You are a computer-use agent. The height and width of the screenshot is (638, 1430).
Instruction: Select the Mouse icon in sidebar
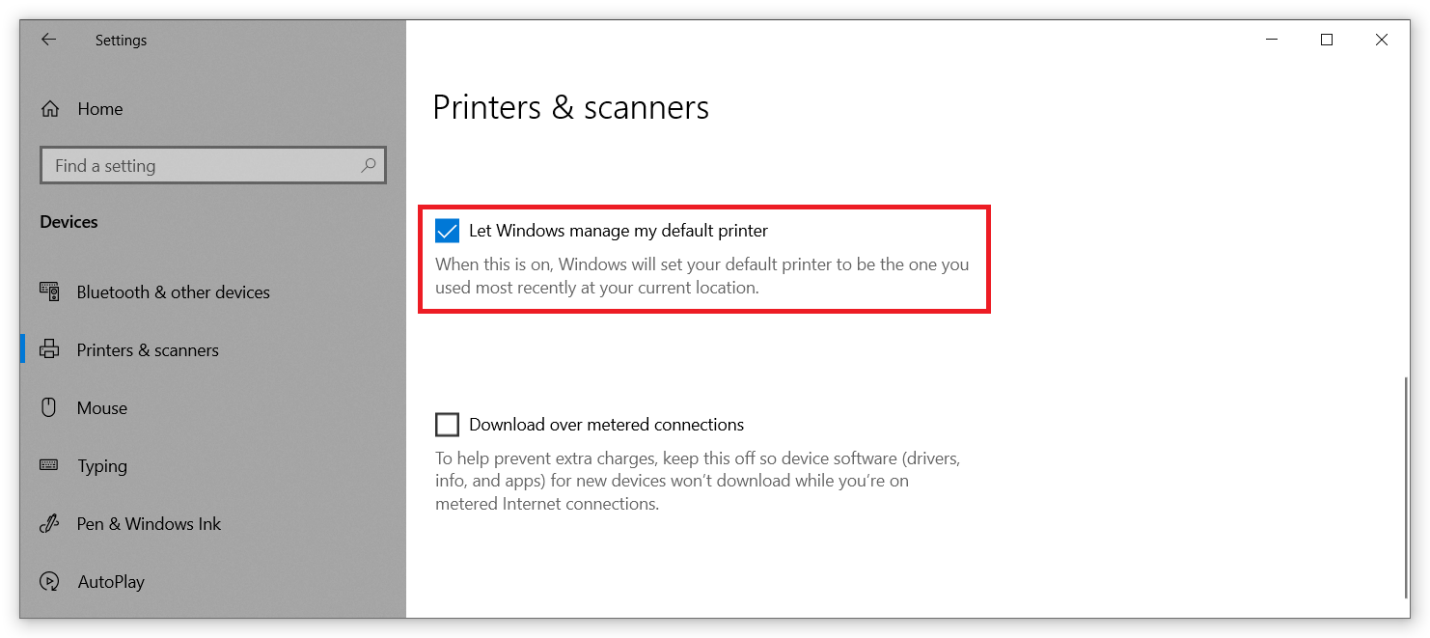click(49, 407)
